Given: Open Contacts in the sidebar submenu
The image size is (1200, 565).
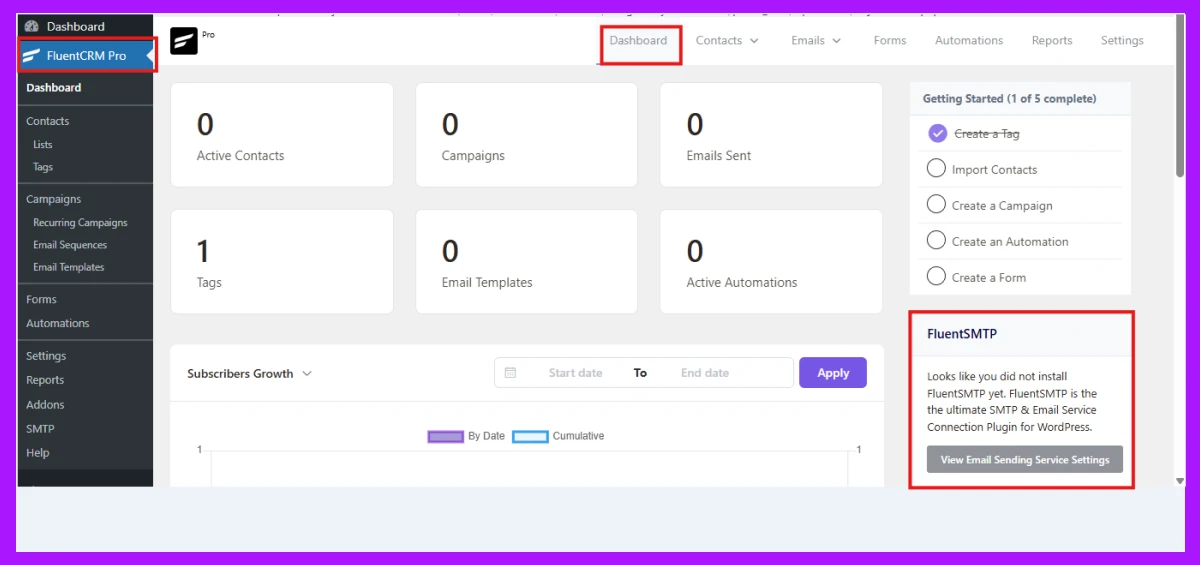Looking at the screenshot, I should tap(48, 121).
